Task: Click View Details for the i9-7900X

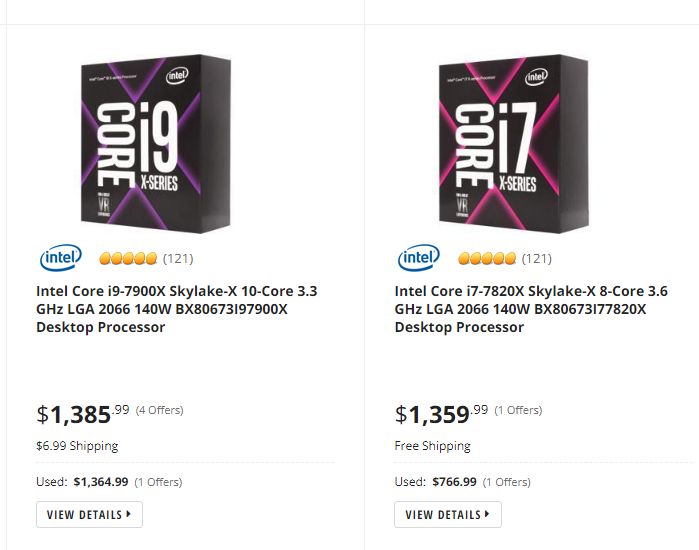Action: [89, 515]
